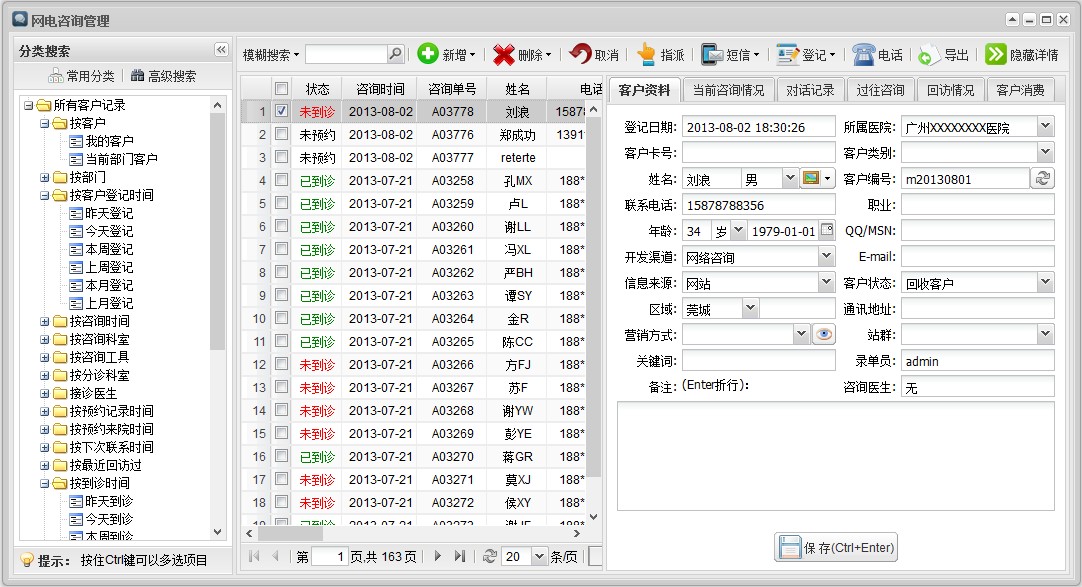The image size is (1082, 587).
Task: Click the 常用分类 icon in sidebar
Action: point(55,76)
